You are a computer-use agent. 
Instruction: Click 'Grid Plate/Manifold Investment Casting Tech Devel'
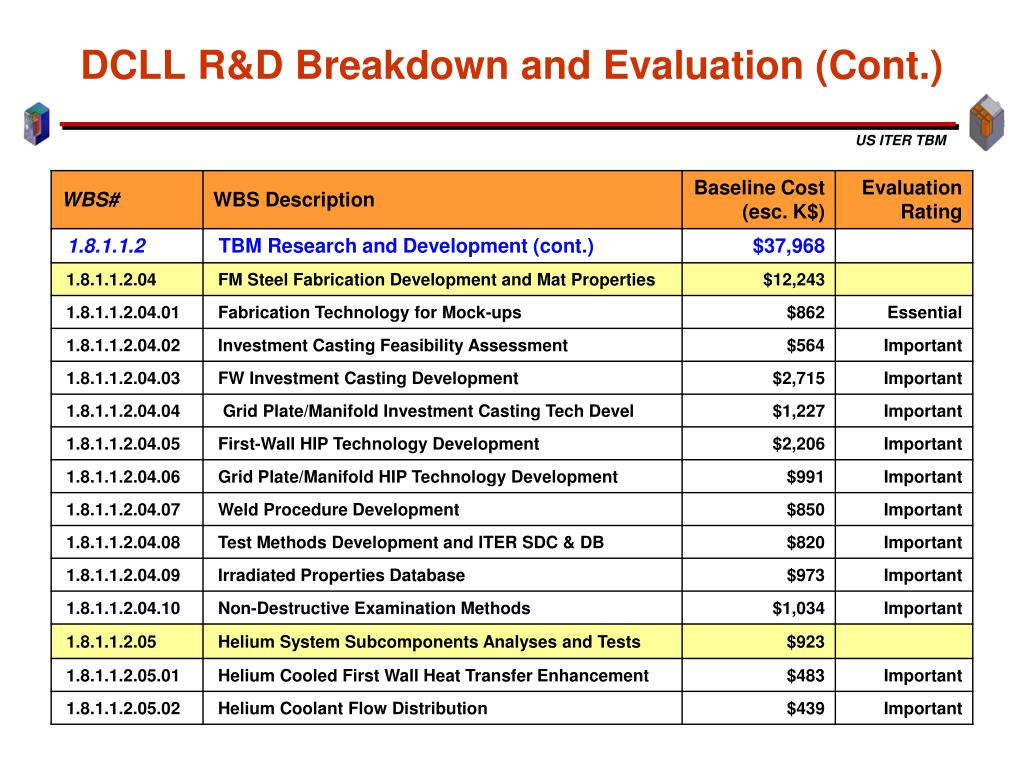428,411
